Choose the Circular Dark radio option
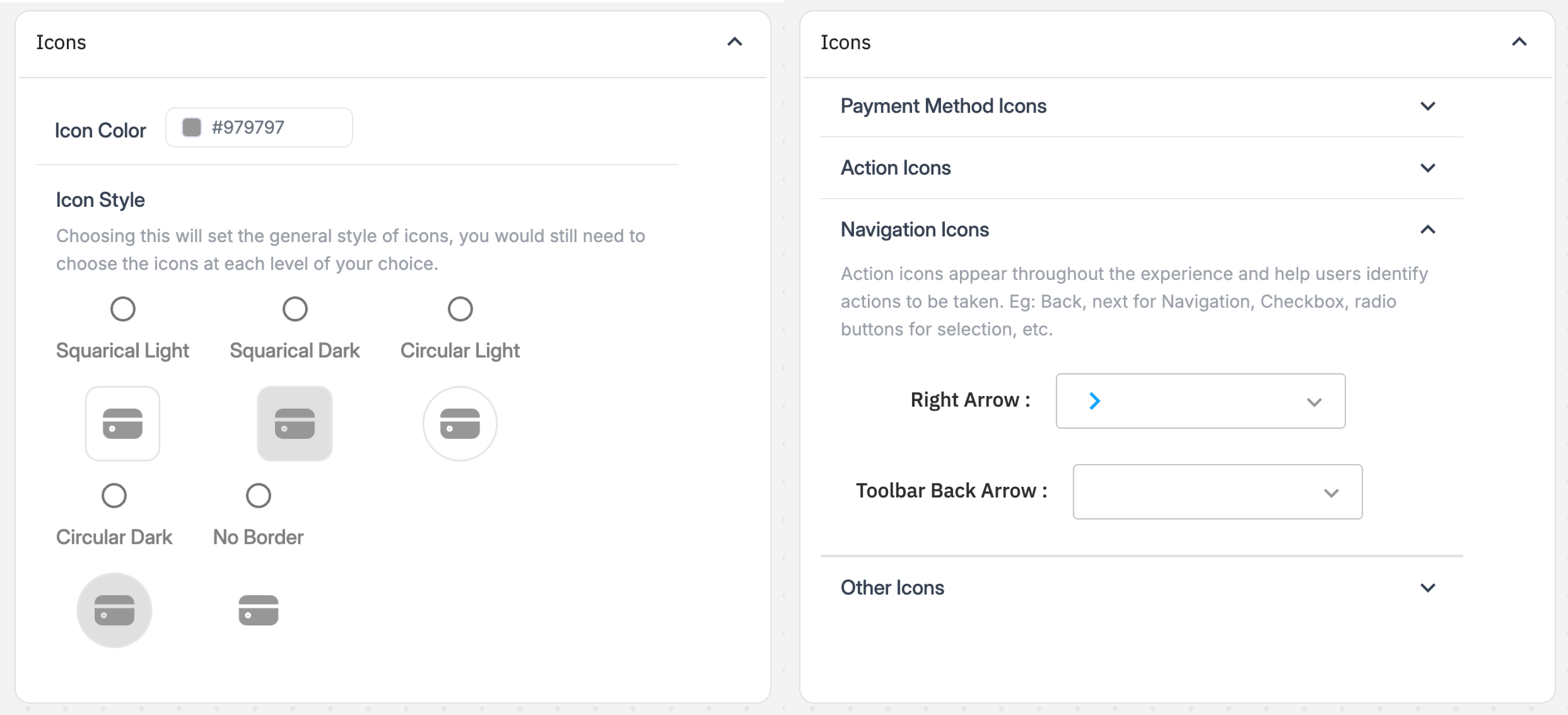The image size is (1568, 715). 114,495
